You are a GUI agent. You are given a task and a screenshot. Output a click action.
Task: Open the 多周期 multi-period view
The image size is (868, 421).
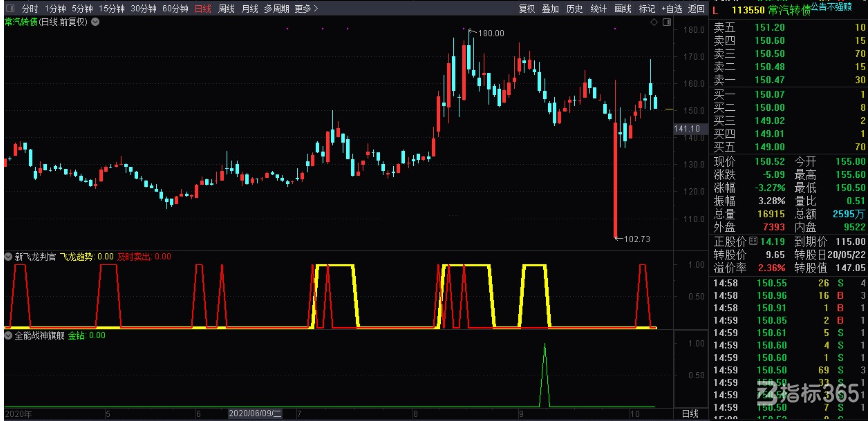pyautogui.click(x=276, y=8)
